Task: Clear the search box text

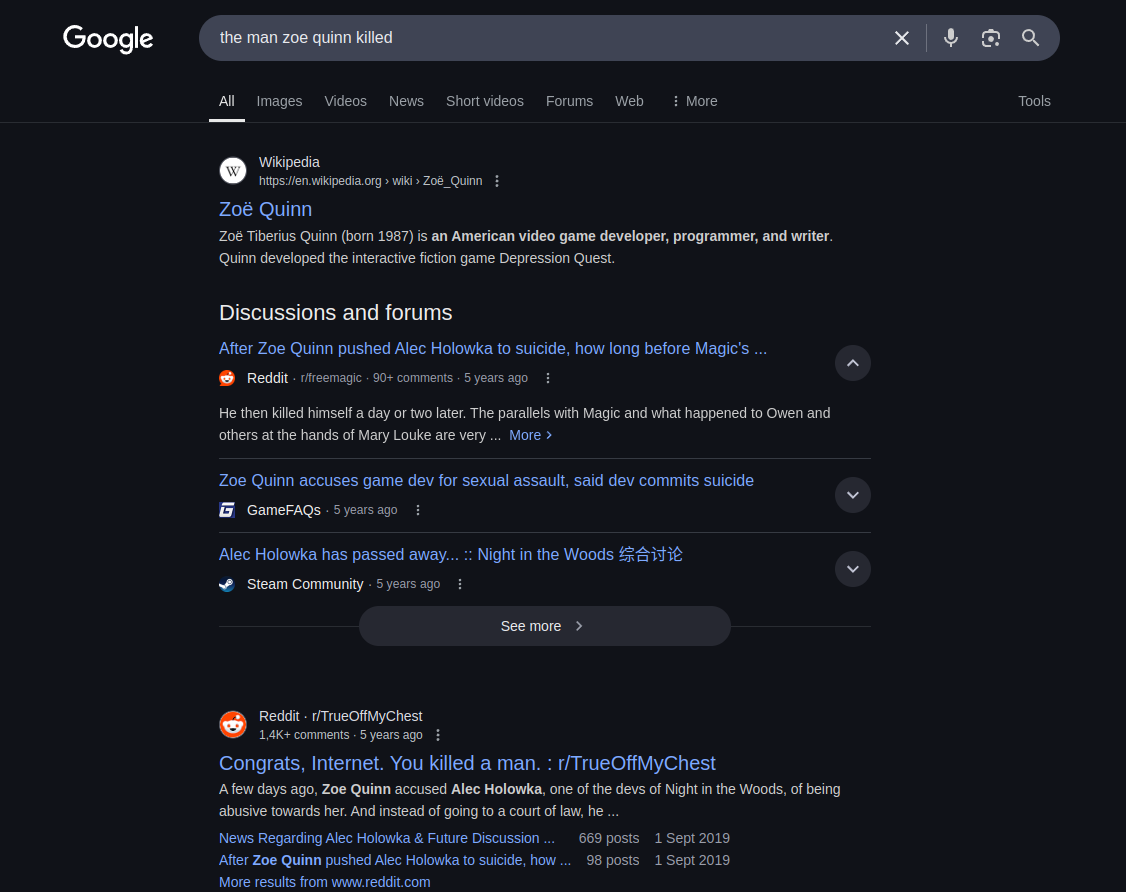Action: pos(901,38)
